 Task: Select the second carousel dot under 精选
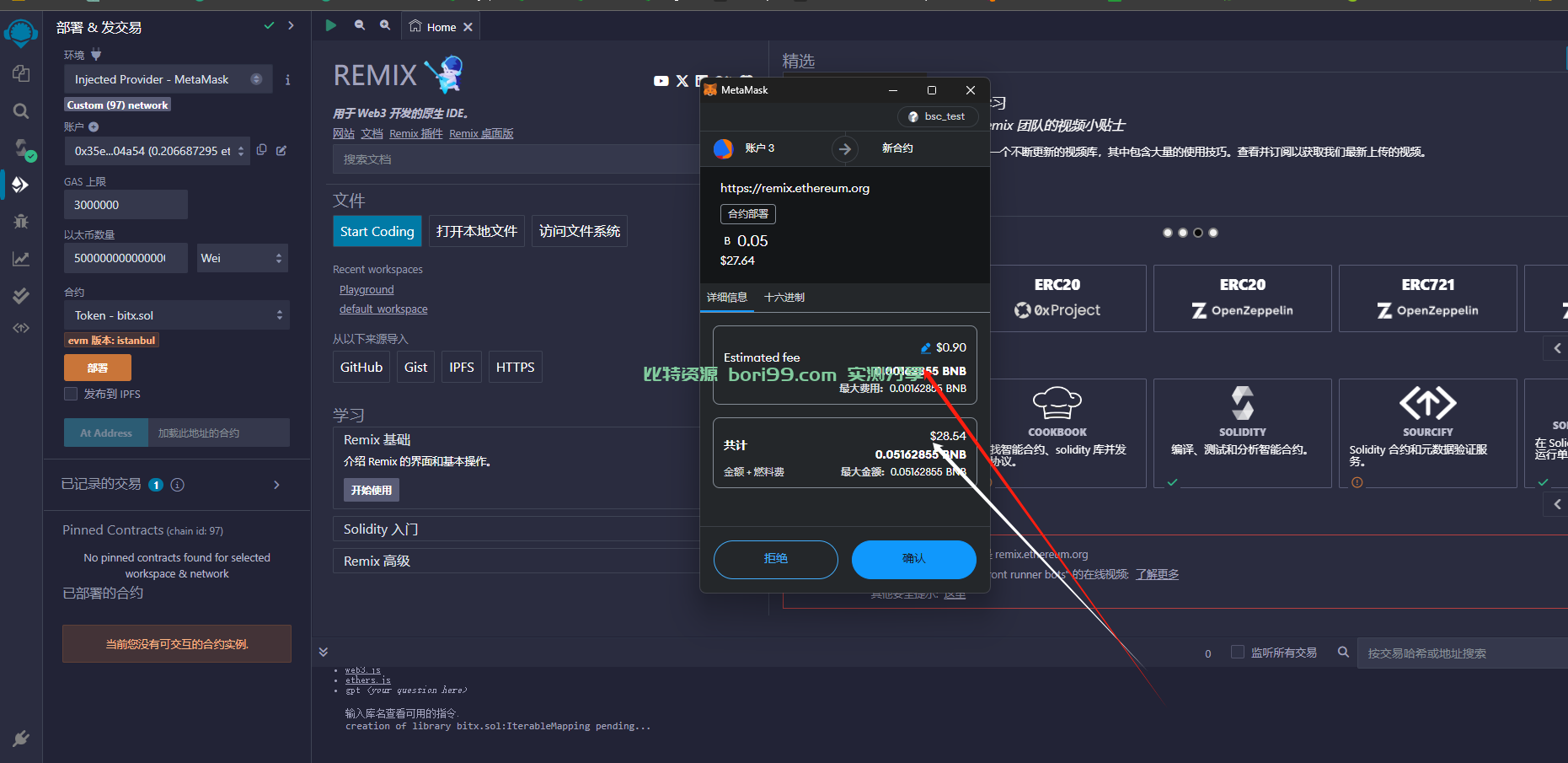tap(1183, 233)
